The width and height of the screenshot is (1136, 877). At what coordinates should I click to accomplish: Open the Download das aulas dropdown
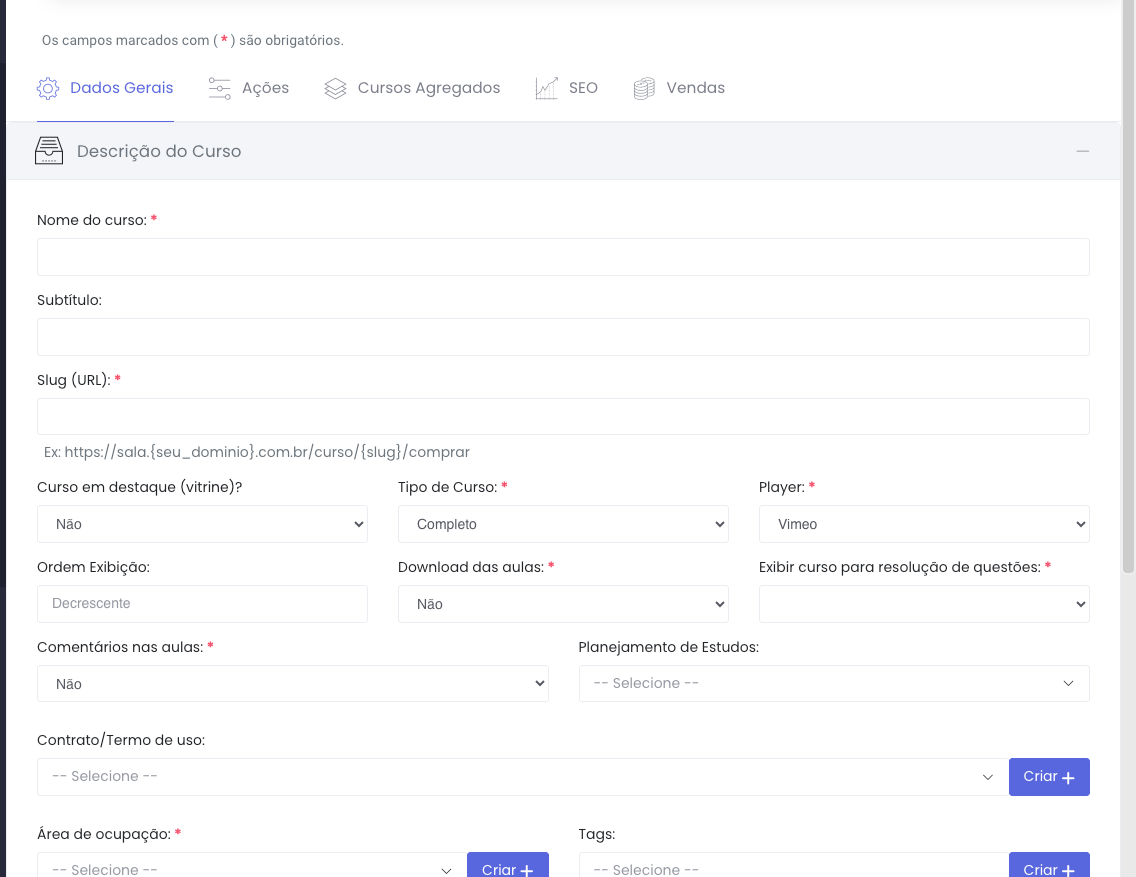pyautogui.click(x=563, y=604)
